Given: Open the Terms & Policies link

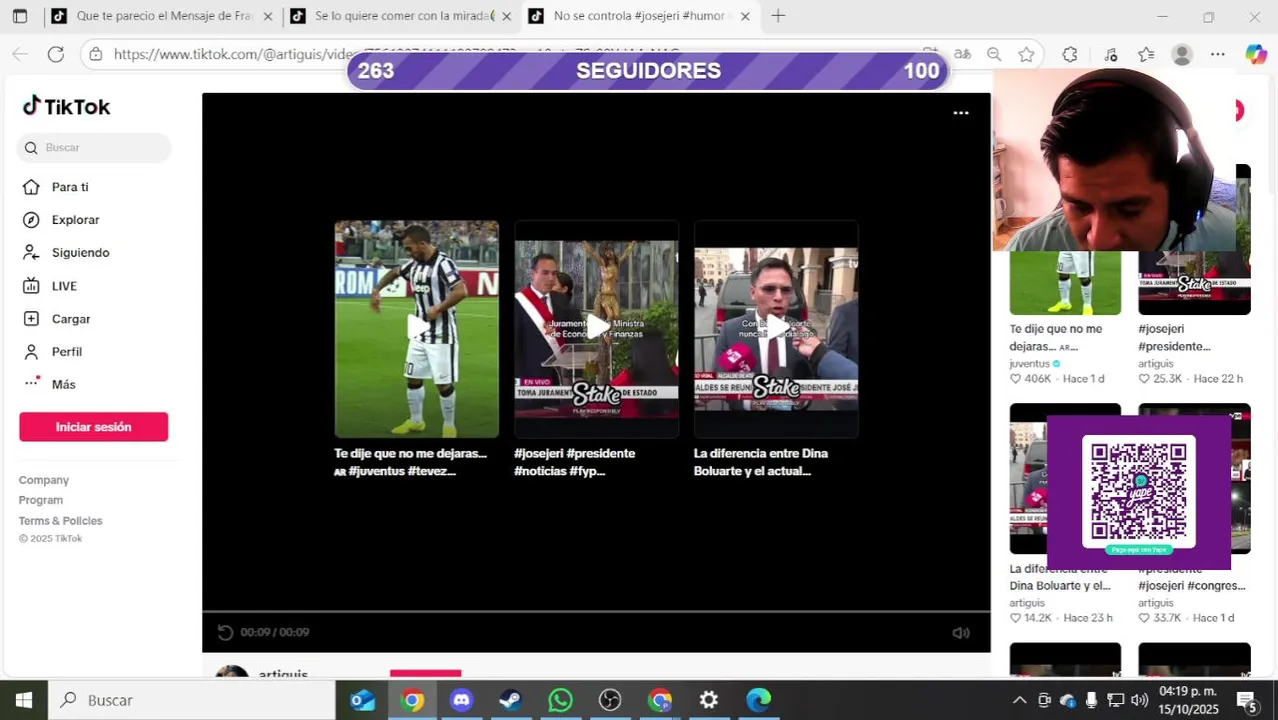Looking at the screenshot, I should tap(60, 521).
